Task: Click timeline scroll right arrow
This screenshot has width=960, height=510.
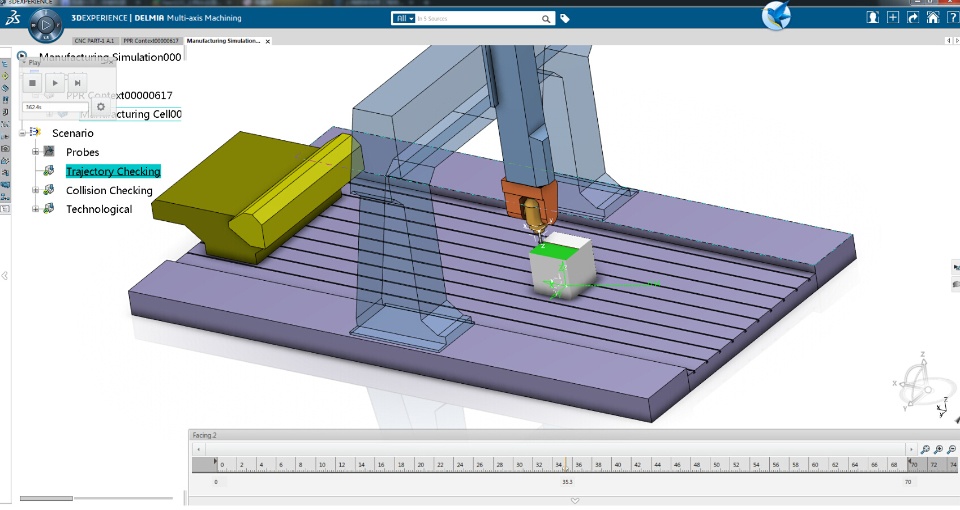Action: pos(911,449)
